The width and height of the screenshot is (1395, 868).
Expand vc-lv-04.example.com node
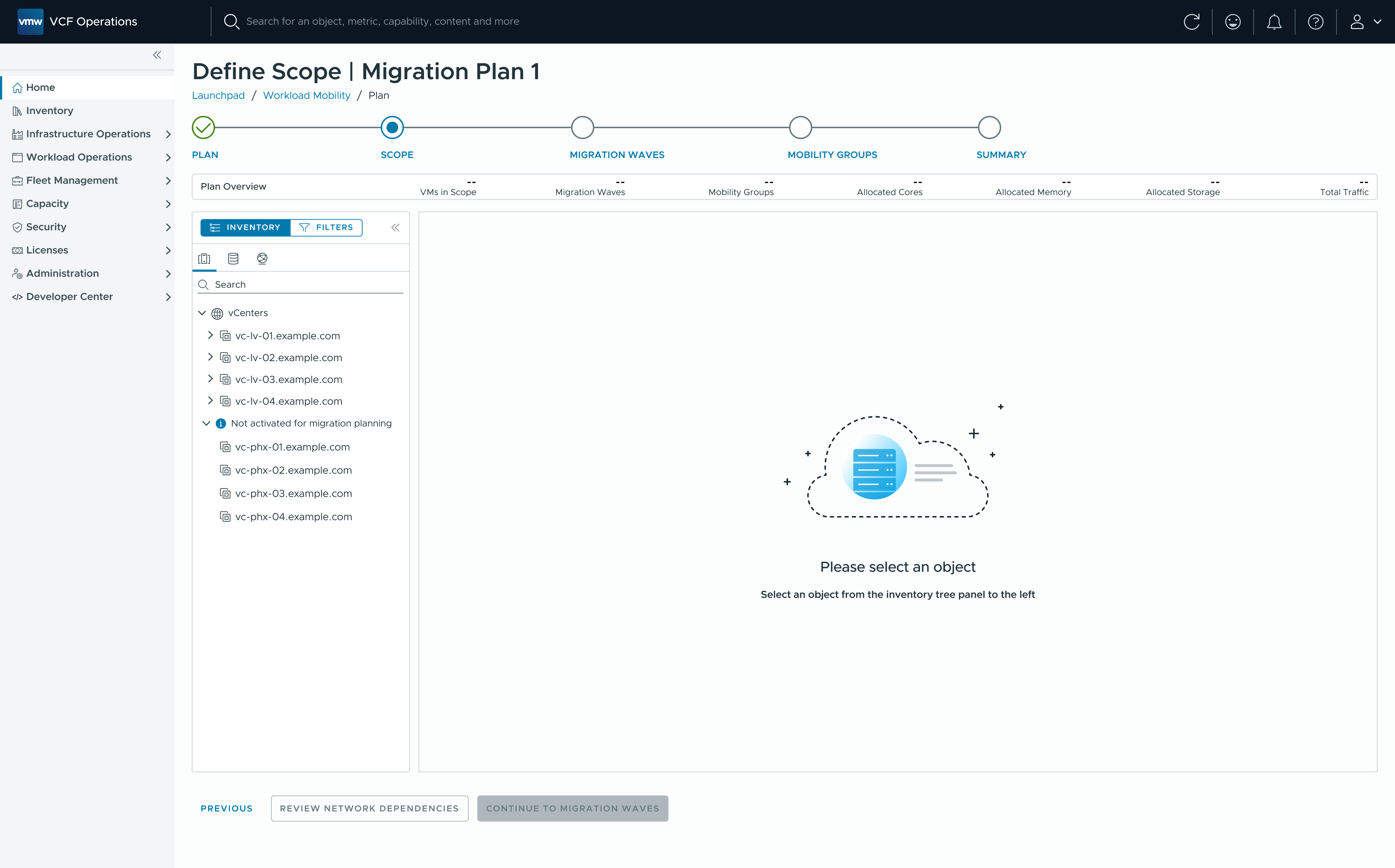click(x=210, y=401)
